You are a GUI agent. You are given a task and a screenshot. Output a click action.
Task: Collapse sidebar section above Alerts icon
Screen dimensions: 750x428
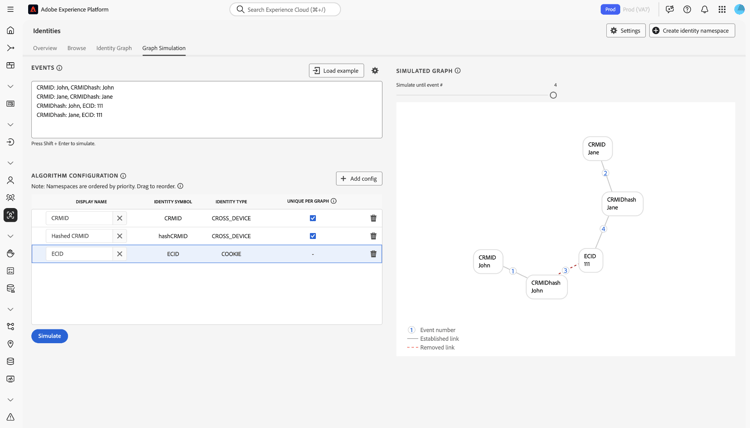point(11,400)
